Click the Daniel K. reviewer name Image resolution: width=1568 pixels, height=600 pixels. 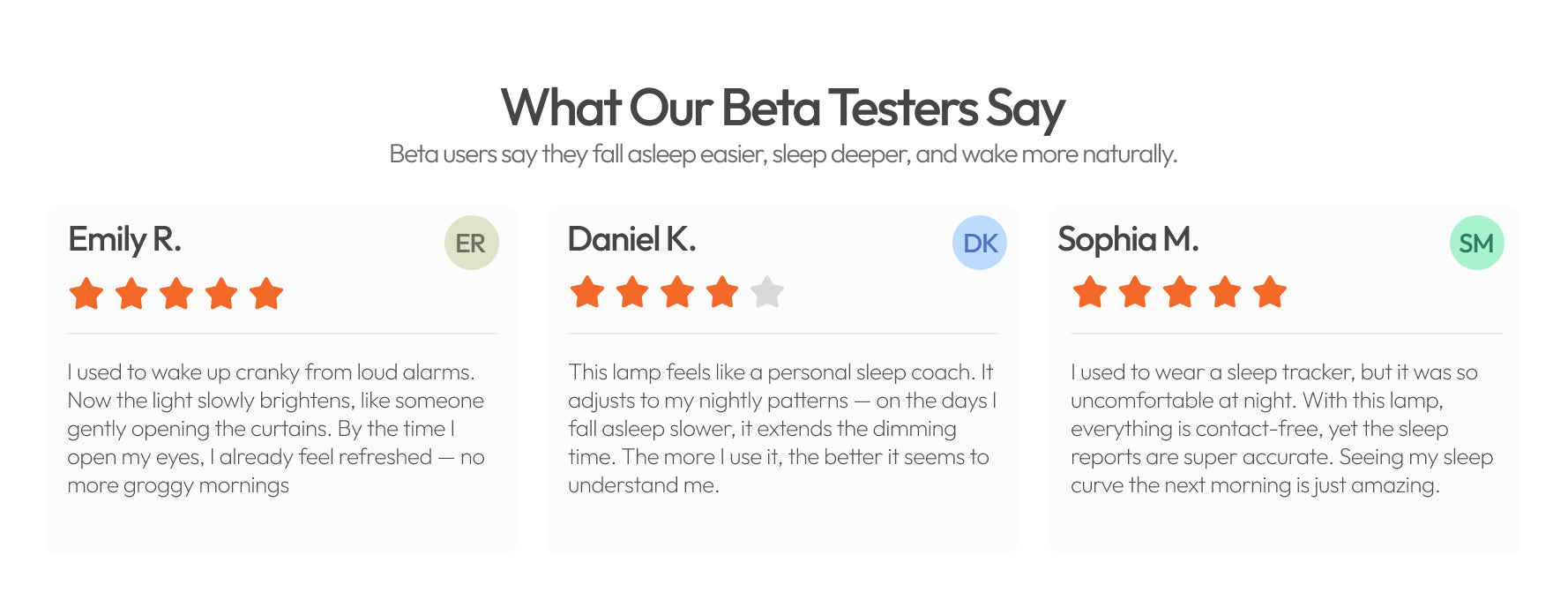(x=631, y=239)
